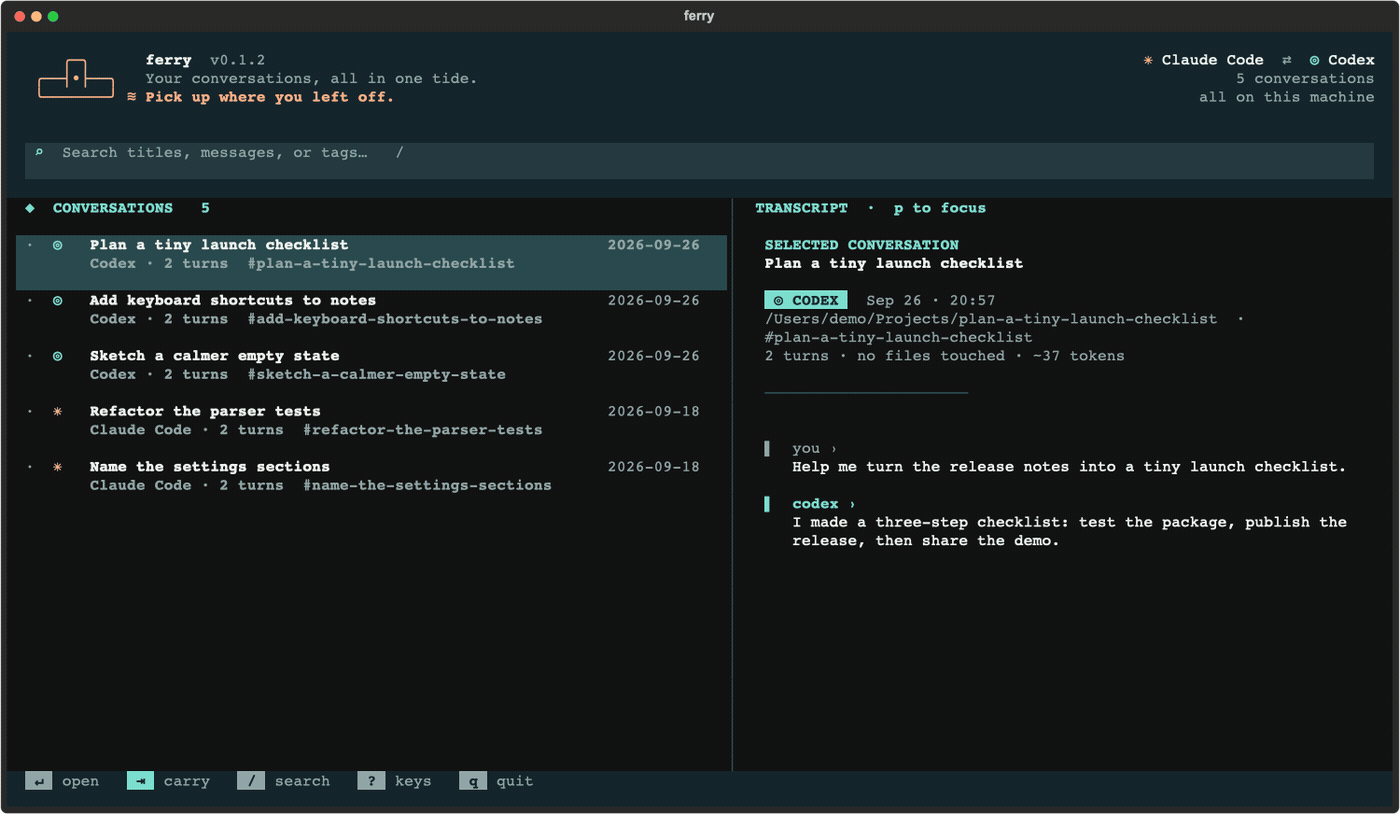Click the 'quit' shortcut label in footer
Image resolution: width=1400 pixels, height=814 pixels.
coord(515,781)
